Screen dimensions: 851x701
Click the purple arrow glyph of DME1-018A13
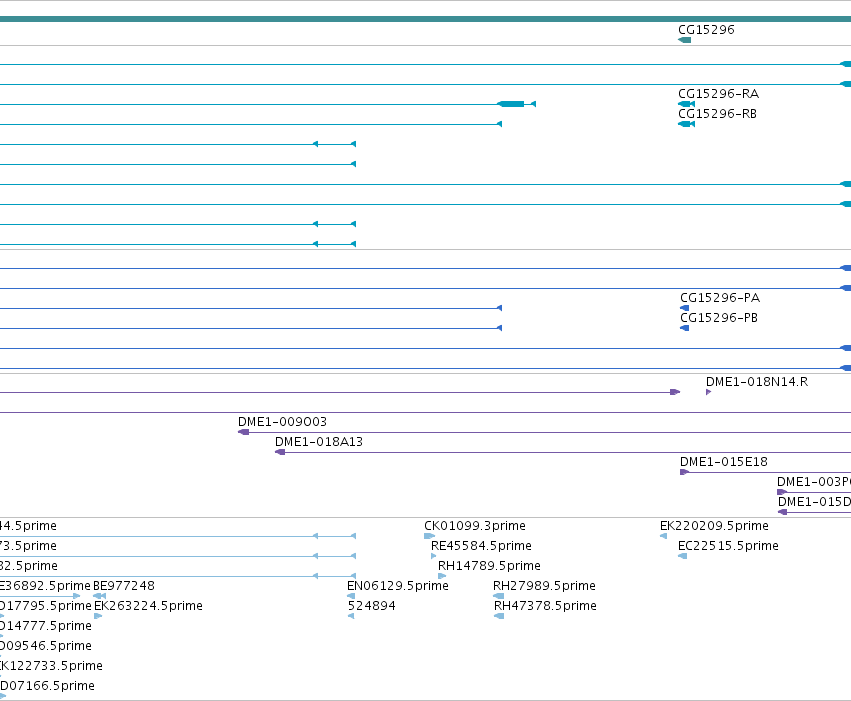pos(280,452)
